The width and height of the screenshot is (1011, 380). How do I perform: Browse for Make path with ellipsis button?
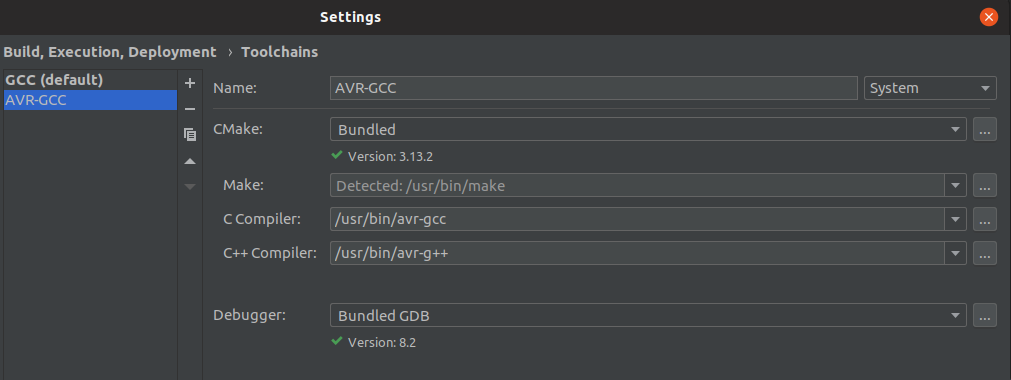984,186
